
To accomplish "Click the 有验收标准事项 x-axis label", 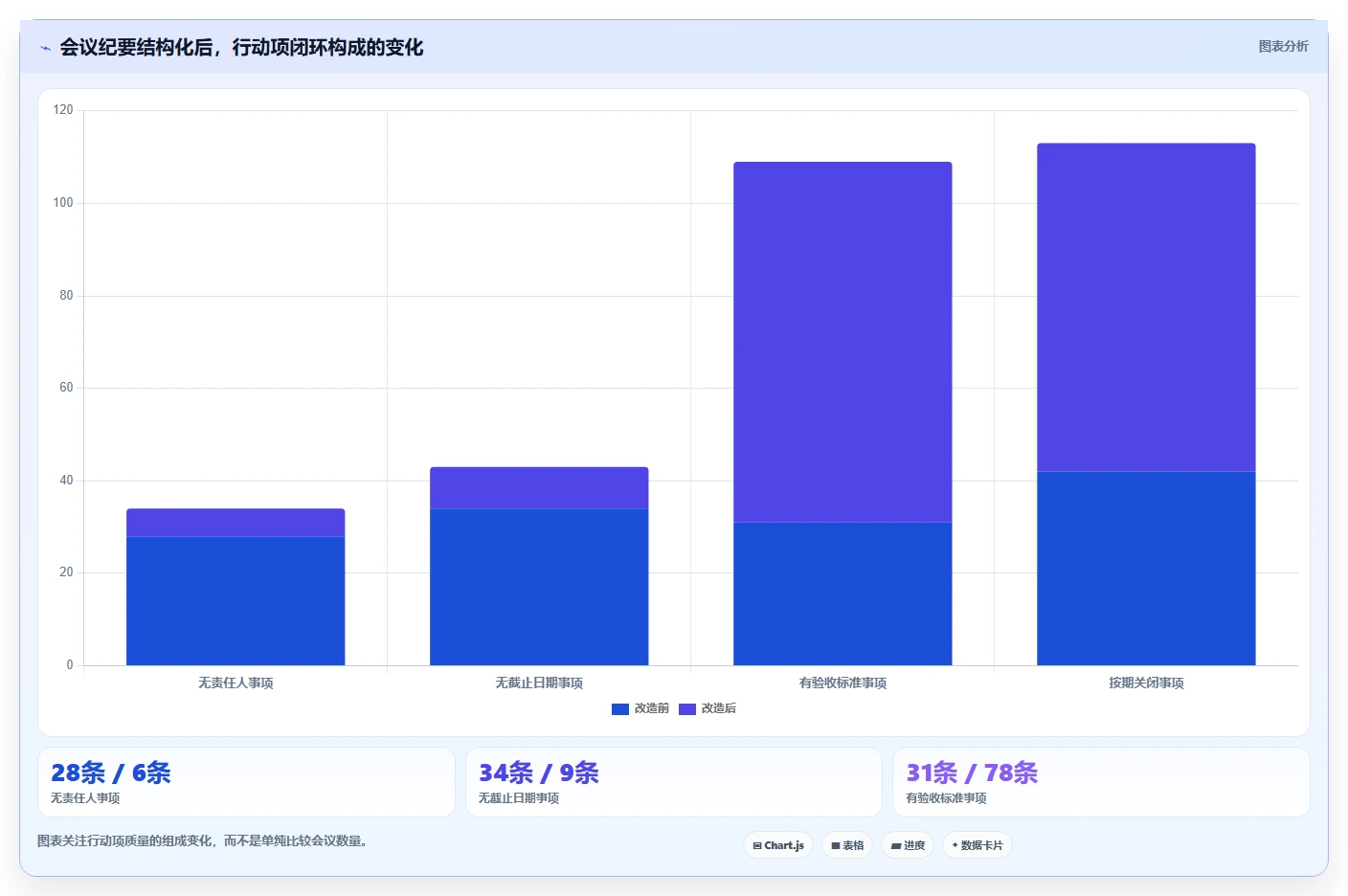I will tap(842, 683).
